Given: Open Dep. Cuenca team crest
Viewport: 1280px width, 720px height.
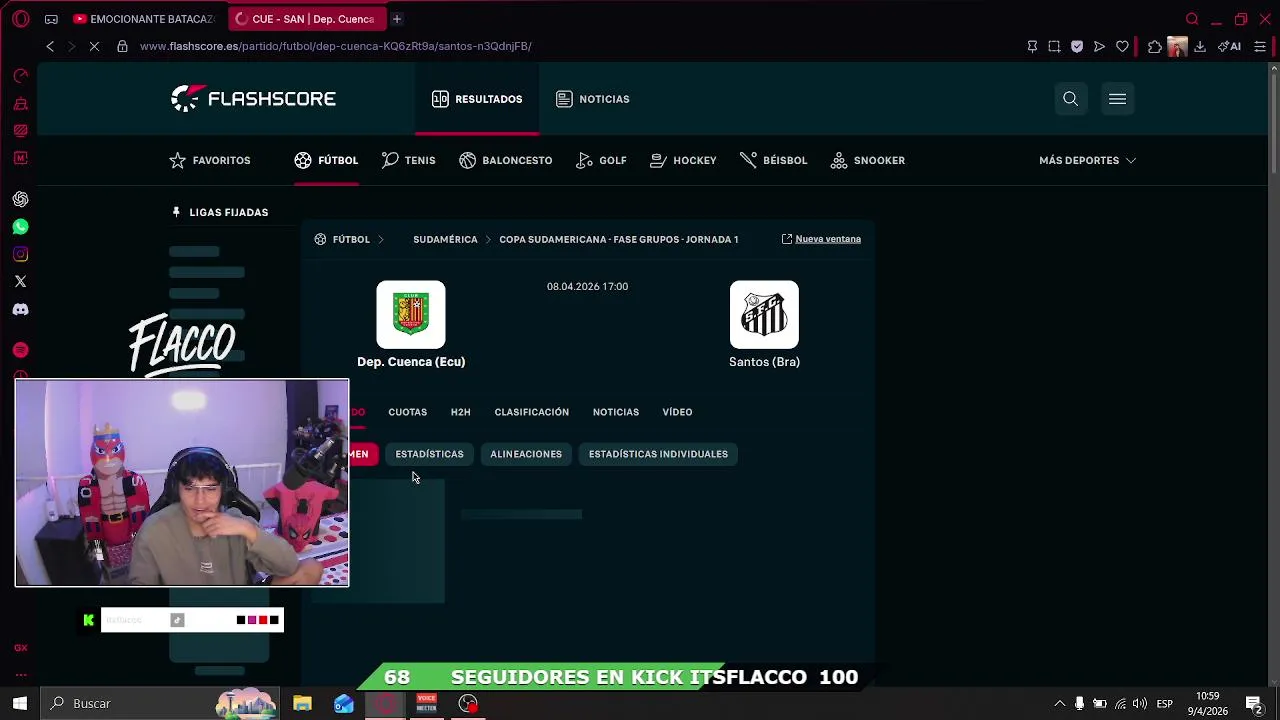Looking at the screenshot, I should click(411, 315).
